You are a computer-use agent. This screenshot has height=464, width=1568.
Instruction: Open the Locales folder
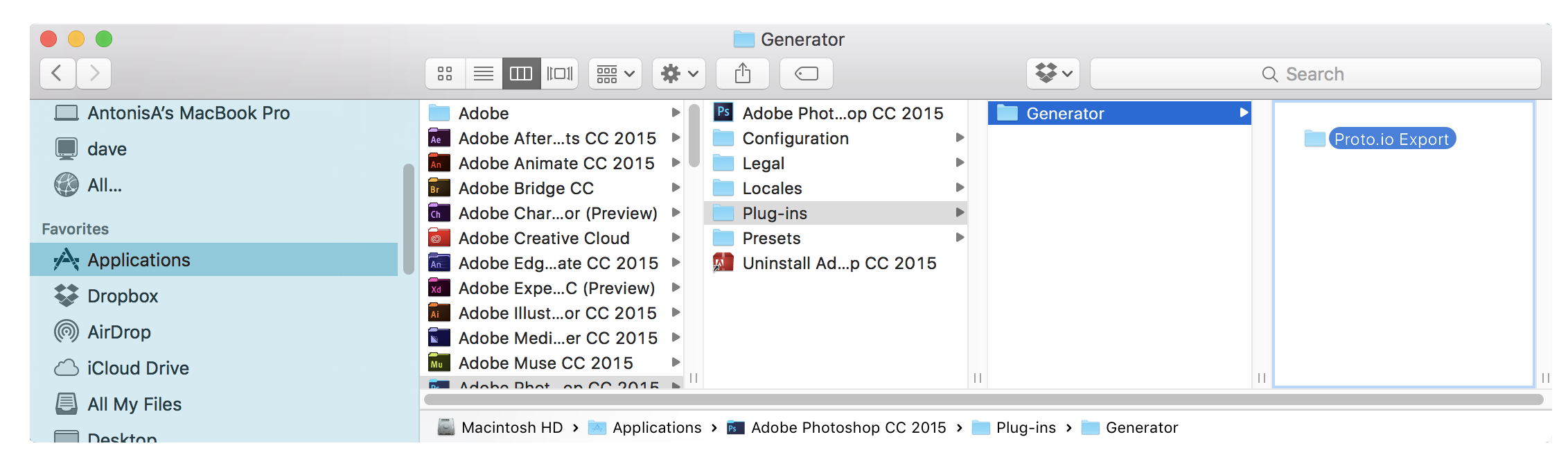tap(836, 188)
